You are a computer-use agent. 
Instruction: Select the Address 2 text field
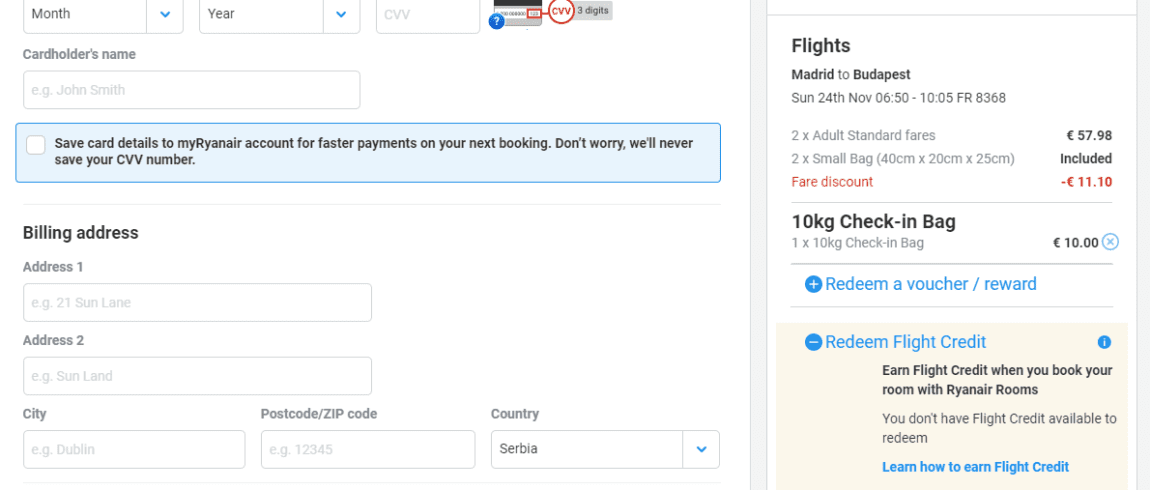197,376
